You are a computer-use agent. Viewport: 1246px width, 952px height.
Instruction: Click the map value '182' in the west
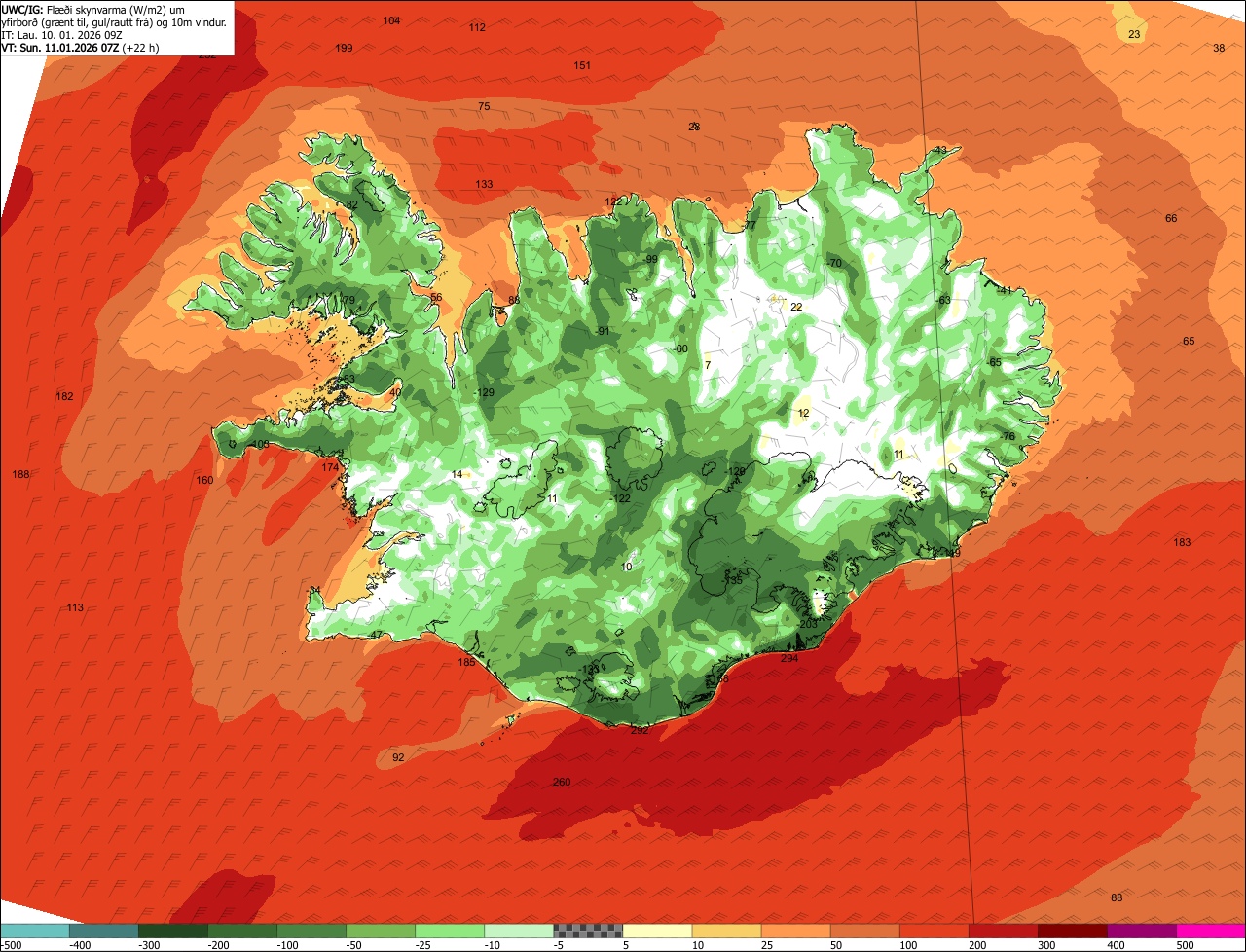[64, 396]
